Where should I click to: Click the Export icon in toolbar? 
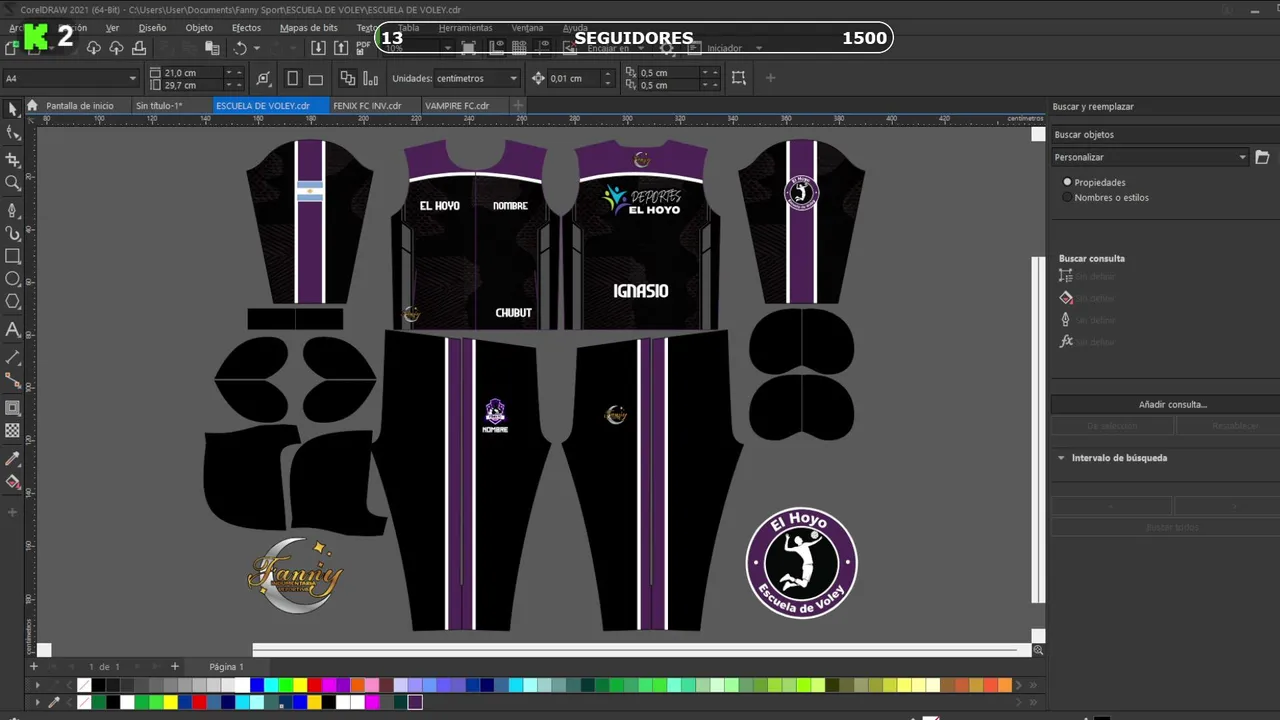(341, 48)
